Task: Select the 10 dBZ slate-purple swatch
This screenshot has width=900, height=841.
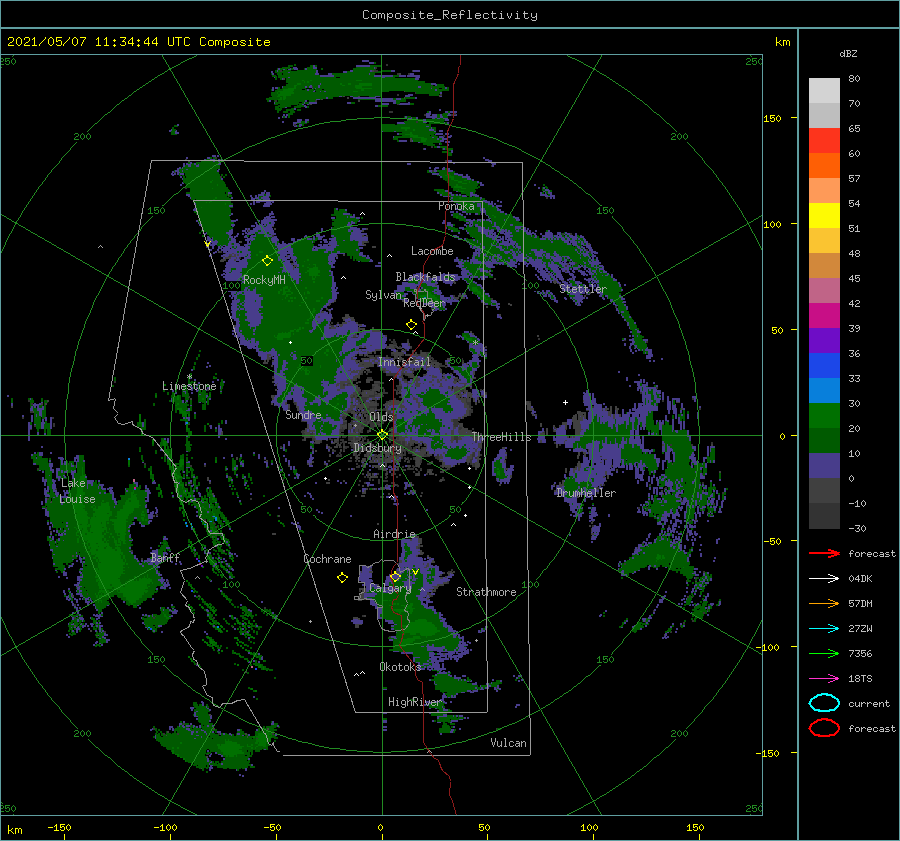Action: click(x=824, y=466)
